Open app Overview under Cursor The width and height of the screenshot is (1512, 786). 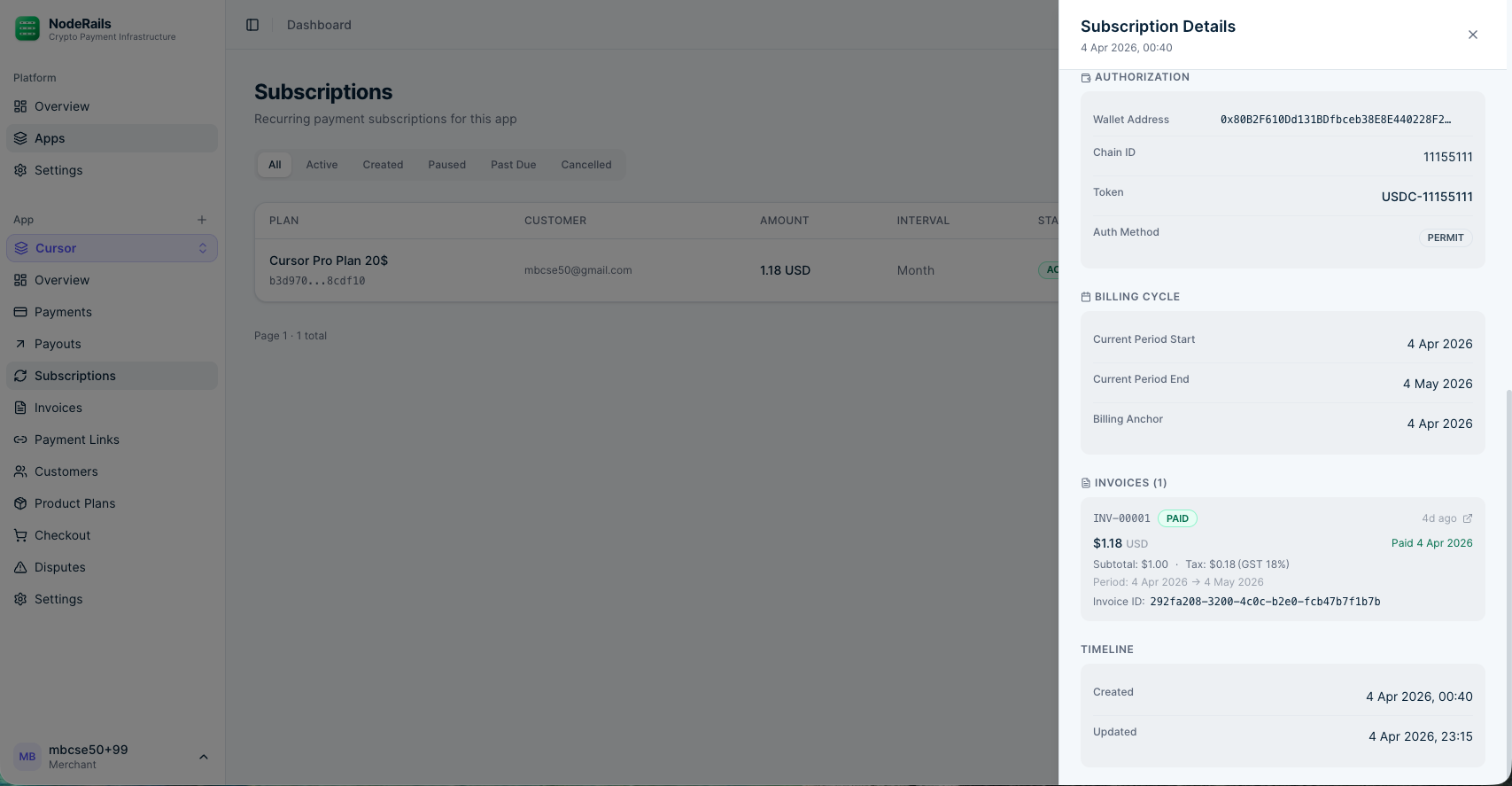112,280
